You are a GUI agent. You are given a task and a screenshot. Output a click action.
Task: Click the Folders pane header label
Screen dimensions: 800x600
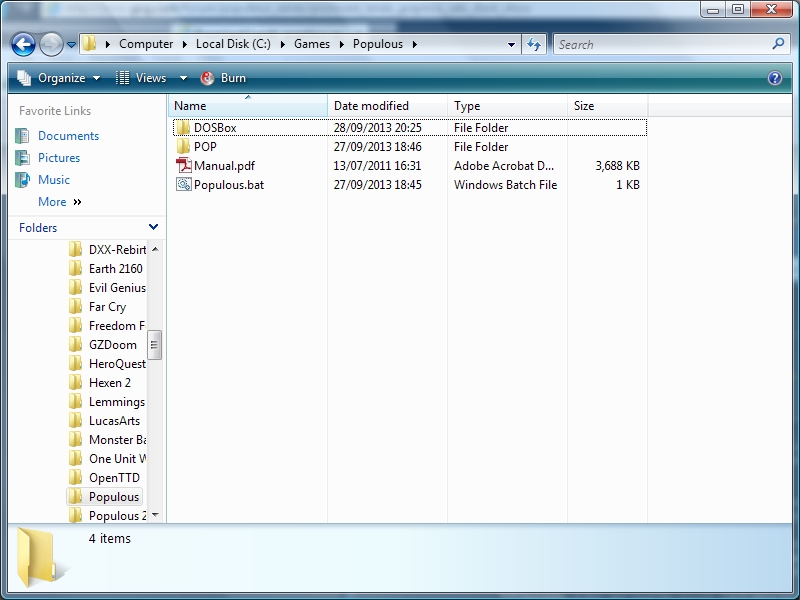pos(38,228)
